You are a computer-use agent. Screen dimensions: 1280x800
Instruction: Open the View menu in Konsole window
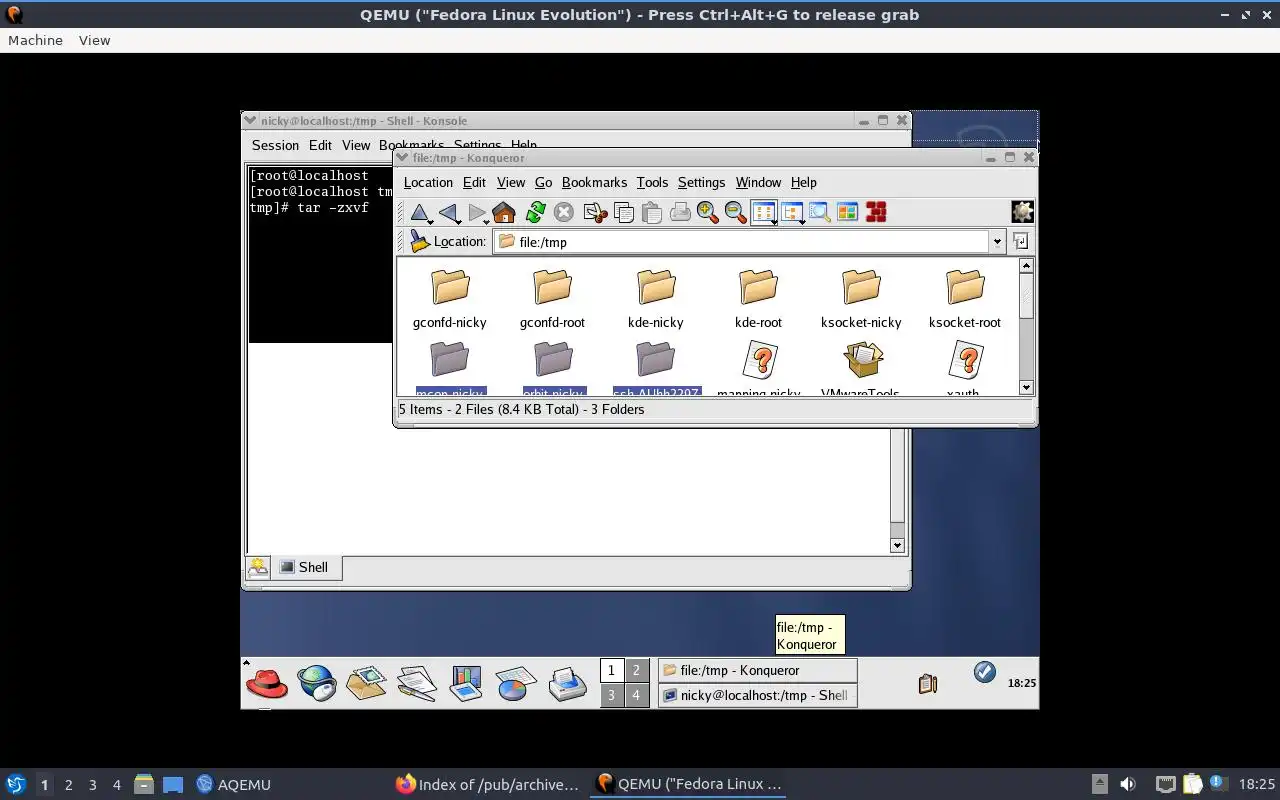tap(356, 145)
